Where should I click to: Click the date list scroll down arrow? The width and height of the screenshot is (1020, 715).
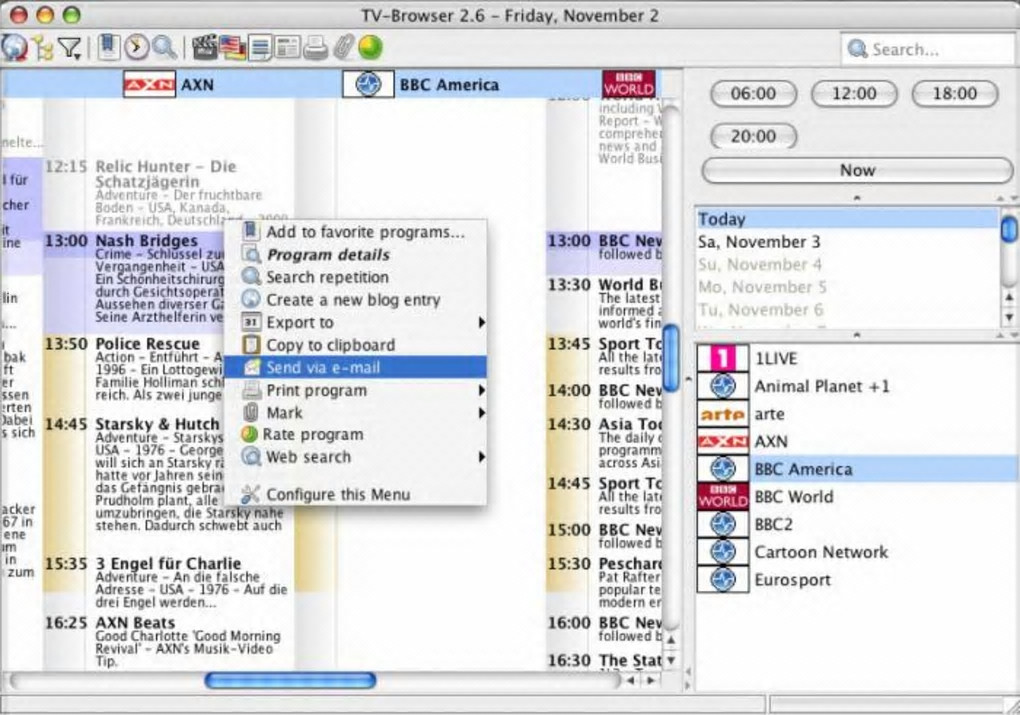[1010, 317]
